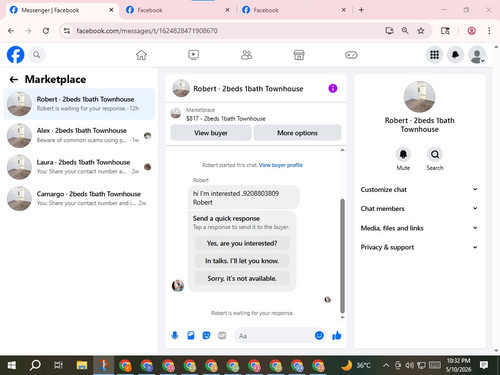Switch to the second Facebook browser tab
The width and height of the screenshot is (500, 375).
coord(178,10)
